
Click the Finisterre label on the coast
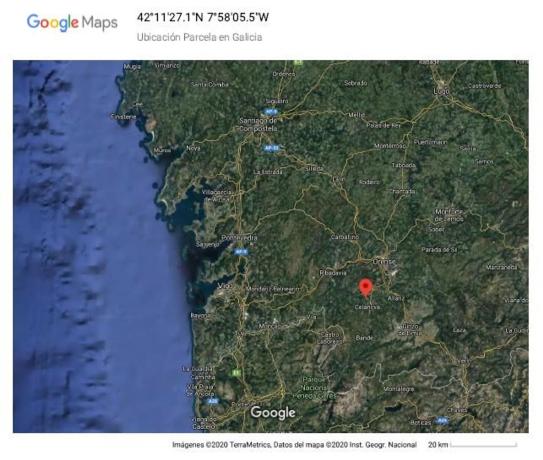point(124,117)
